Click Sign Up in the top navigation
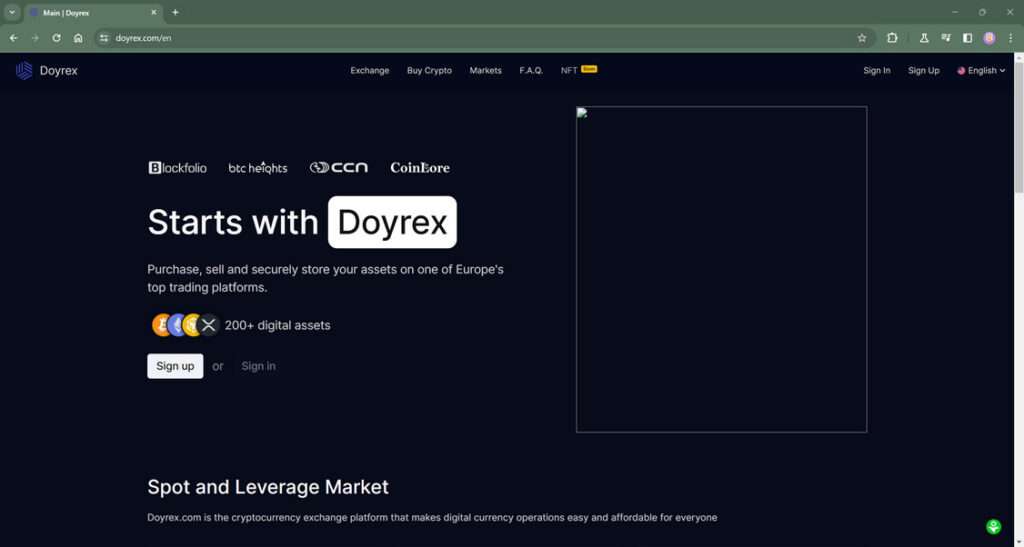Image resolution: width=1024 pixels, height=547 pixels. click(923, 70)
